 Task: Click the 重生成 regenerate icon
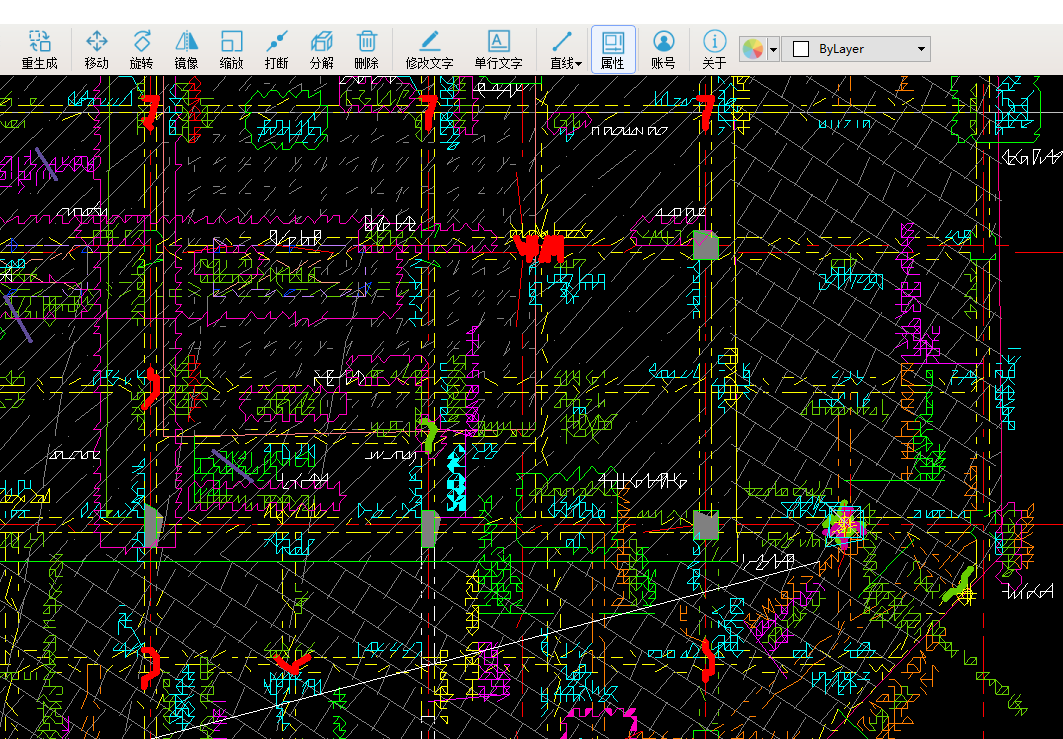(39, 41)
